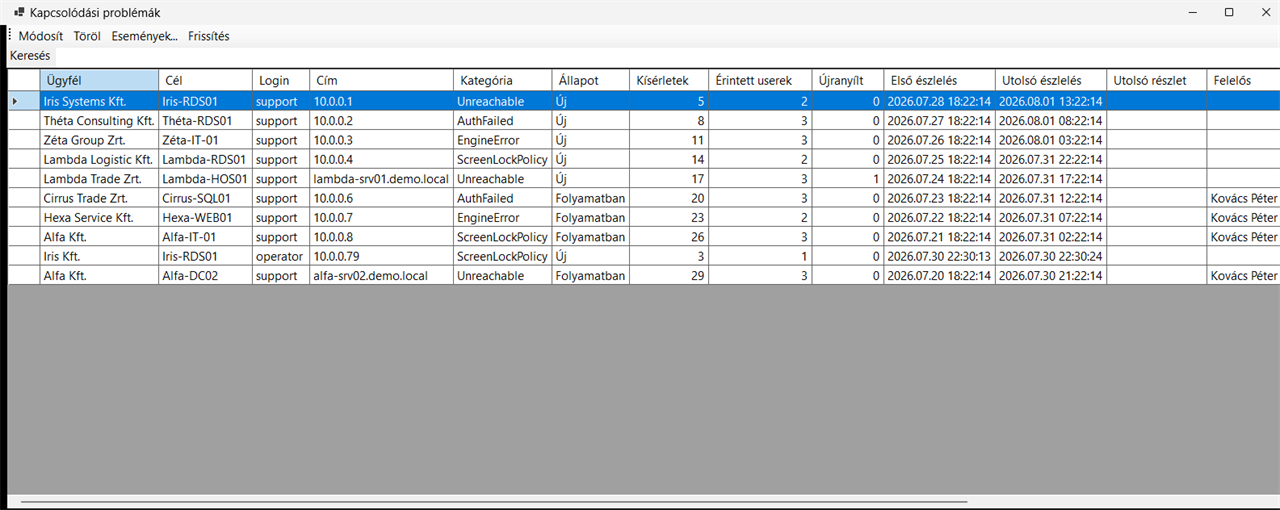Select the row header of Théta Consulting Kft.
This screenshot has width=1280, height=510.
pyautogui.click(x=24, y=120)
